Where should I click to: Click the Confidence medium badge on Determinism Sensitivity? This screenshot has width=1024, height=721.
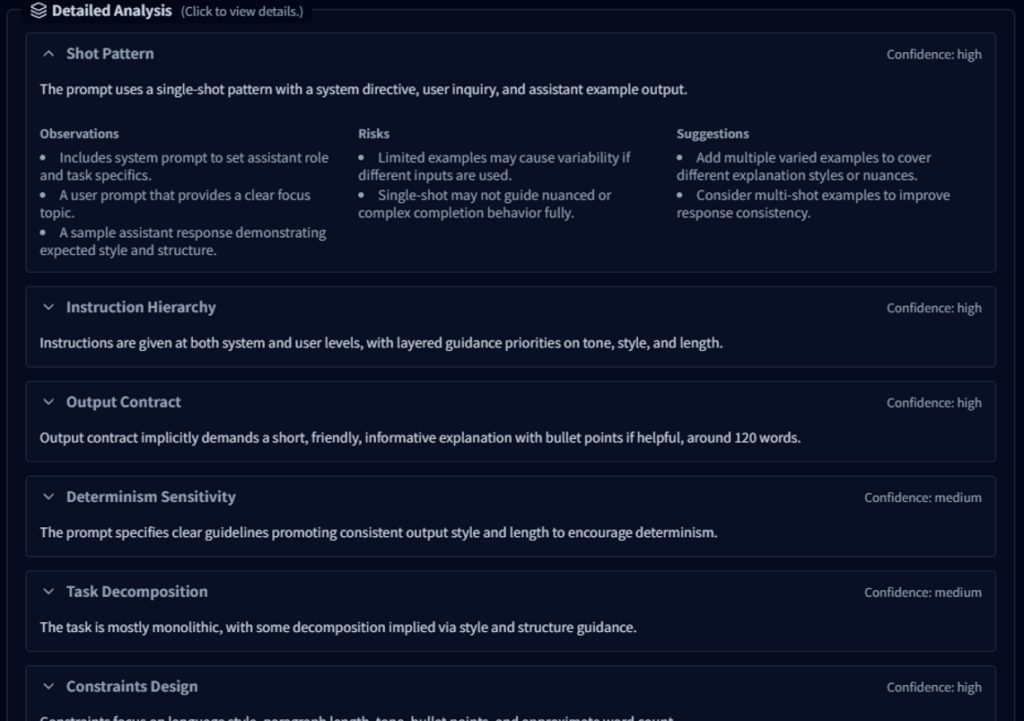click(x=923, y=497)
